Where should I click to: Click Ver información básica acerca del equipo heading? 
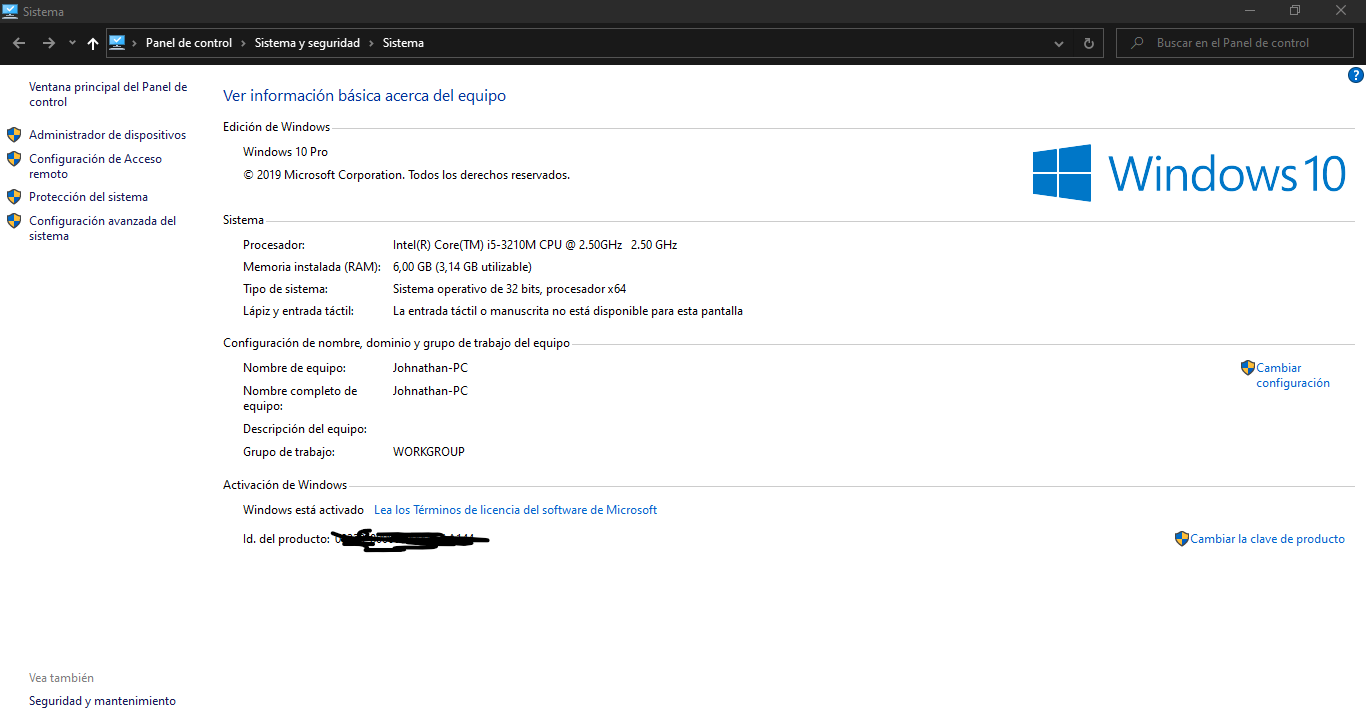(364, 96)
